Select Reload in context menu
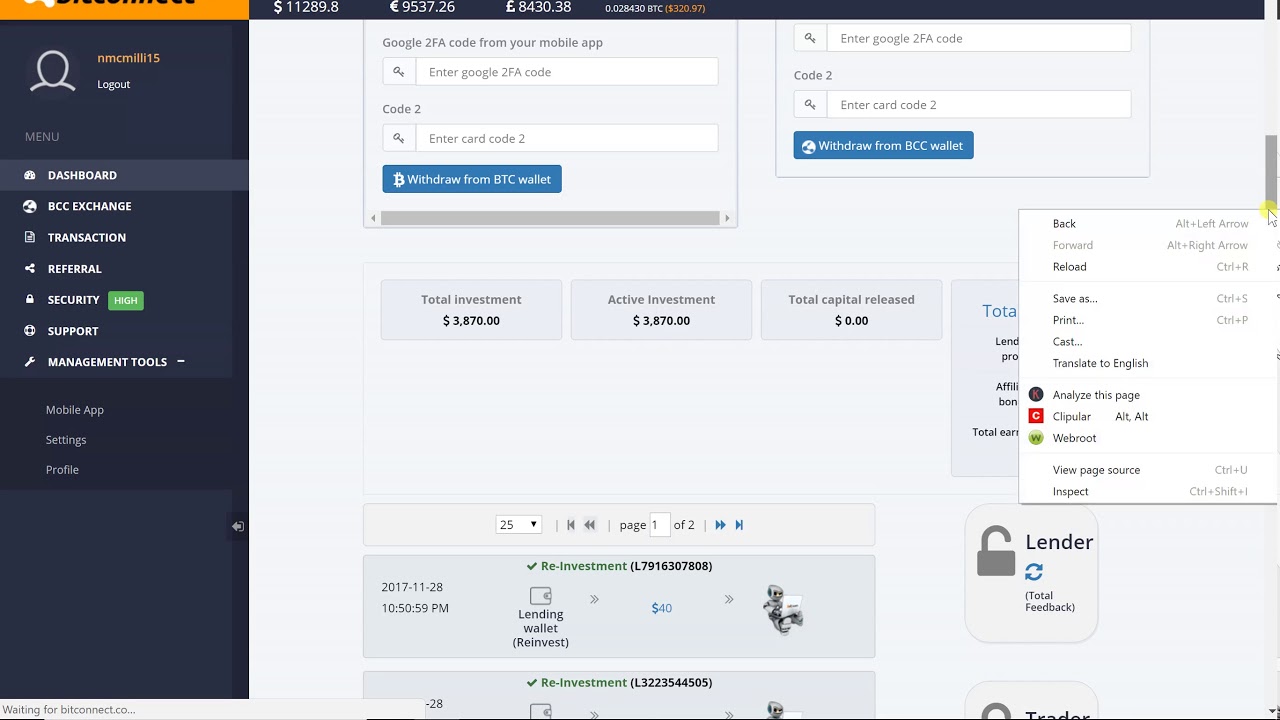Screen dimensions: 1280x720 (1149, 267)
